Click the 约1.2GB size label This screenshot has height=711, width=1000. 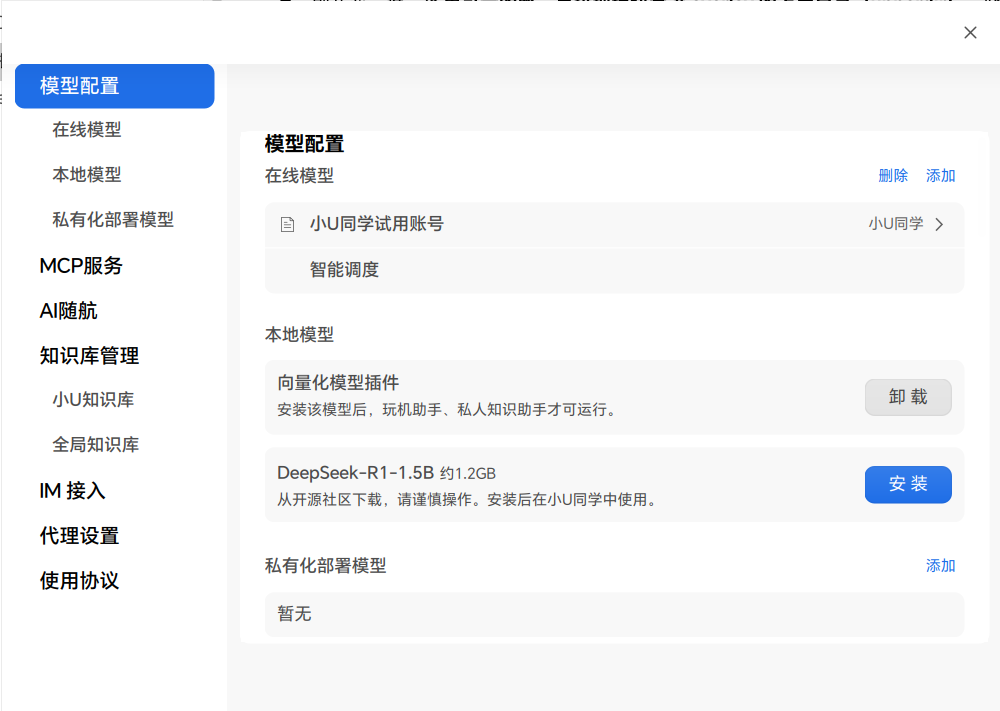tap(468, 474)
